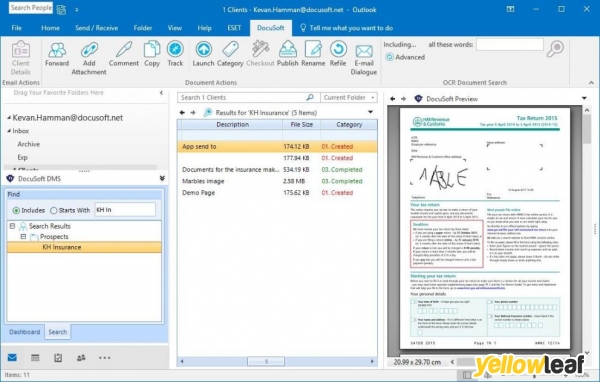
Task: Open People view icon
Action: (x=81, y=358)
